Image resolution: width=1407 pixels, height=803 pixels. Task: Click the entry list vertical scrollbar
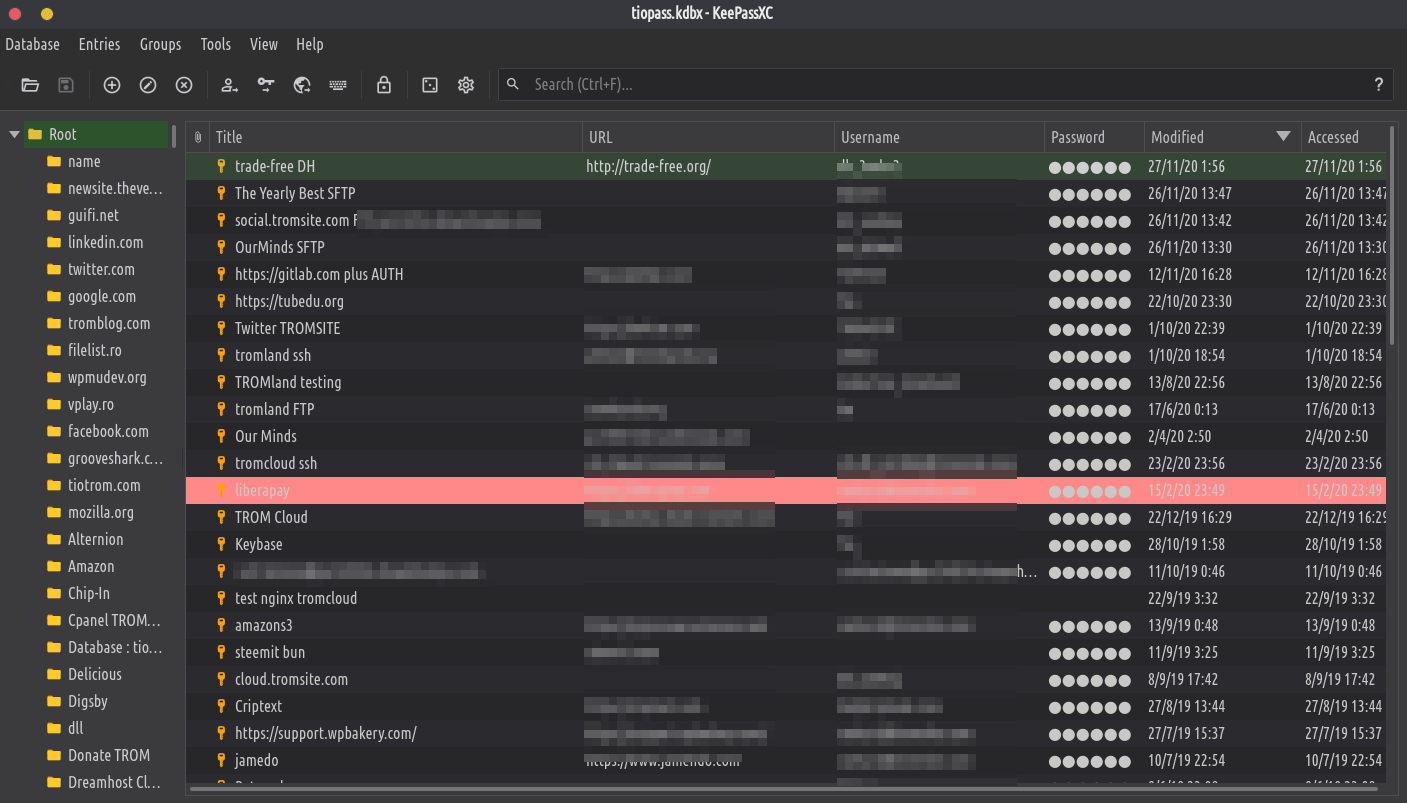pyautogui.click(x=1392, y=235)
